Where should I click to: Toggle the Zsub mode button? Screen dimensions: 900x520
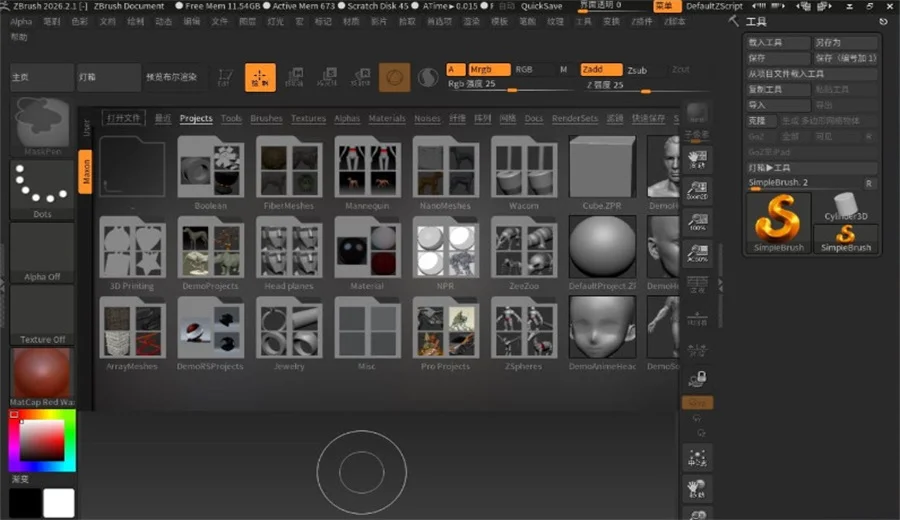point(637,70)
